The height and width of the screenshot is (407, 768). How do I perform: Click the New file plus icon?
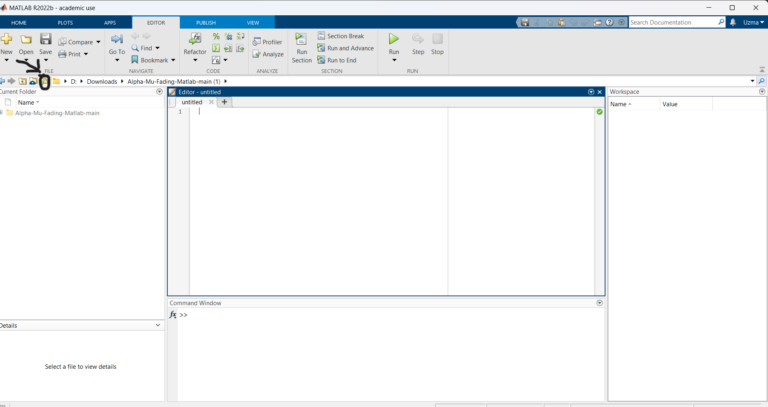click(6, 39)
